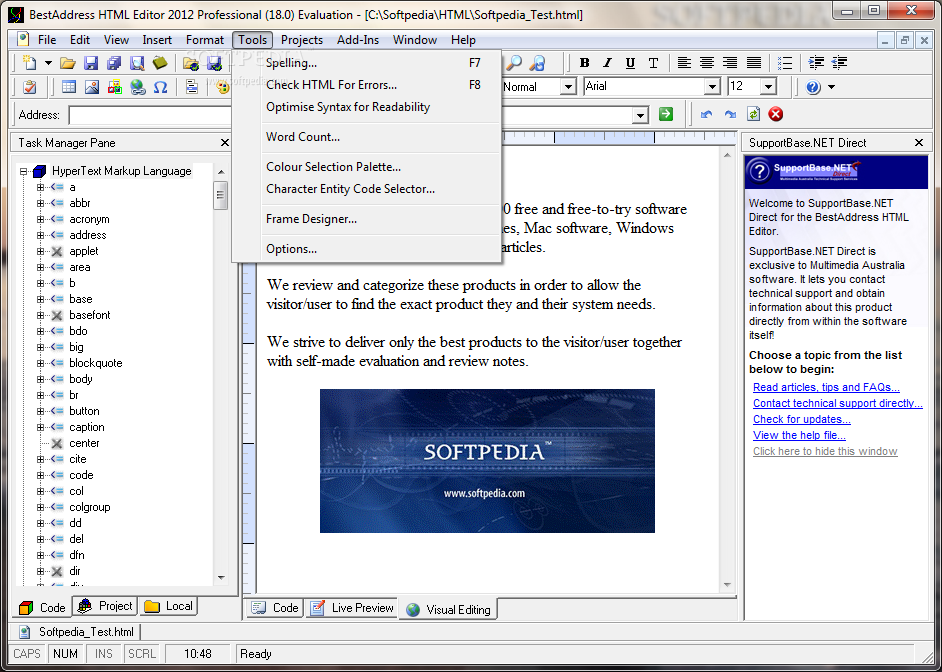The image size is (942, 672).
Task: Open Word Count... menu entry
Action: [367, 137]
